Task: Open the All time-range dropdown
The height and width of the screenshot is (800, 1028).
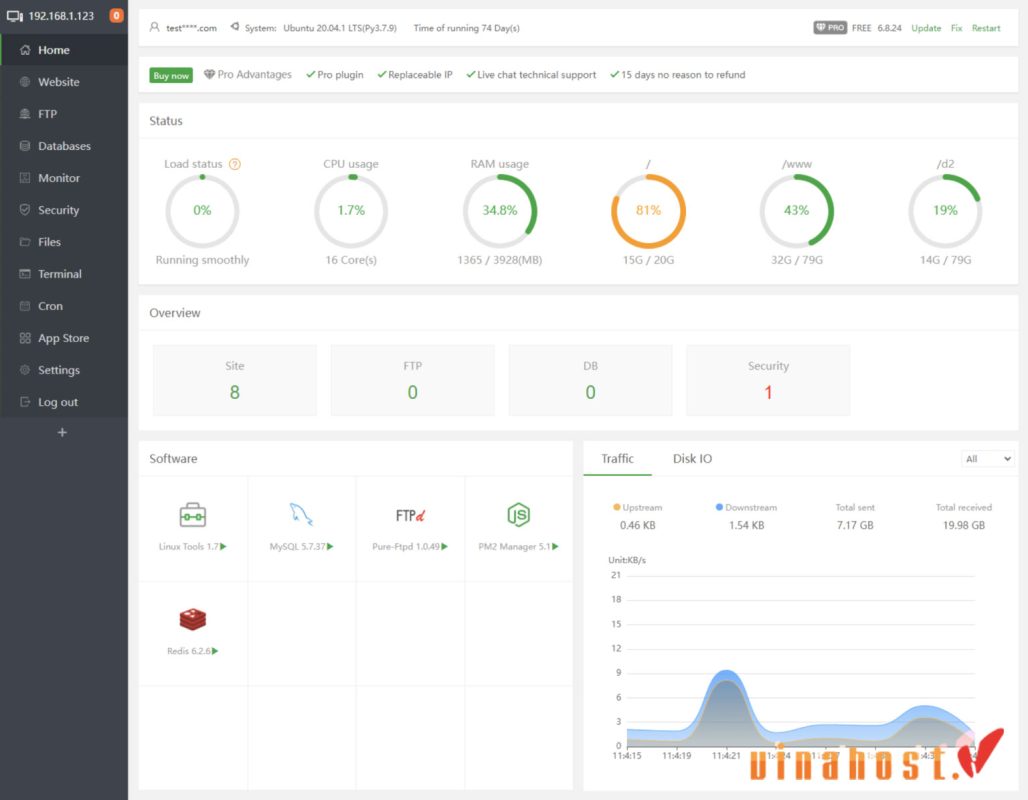Action: pyautogui.click(x=987, y=458)
